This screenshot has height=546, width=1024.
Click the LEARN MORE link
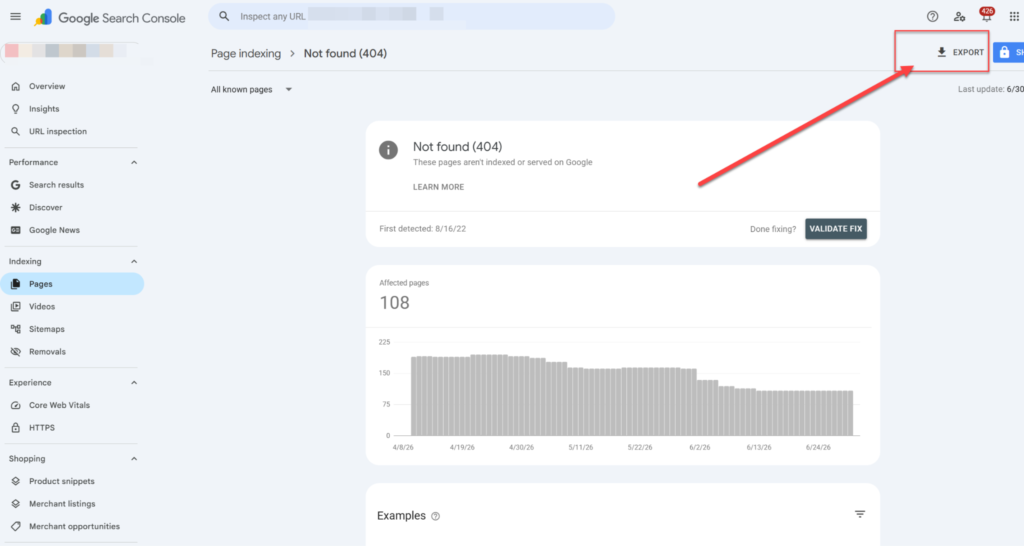tap(438, 187)
